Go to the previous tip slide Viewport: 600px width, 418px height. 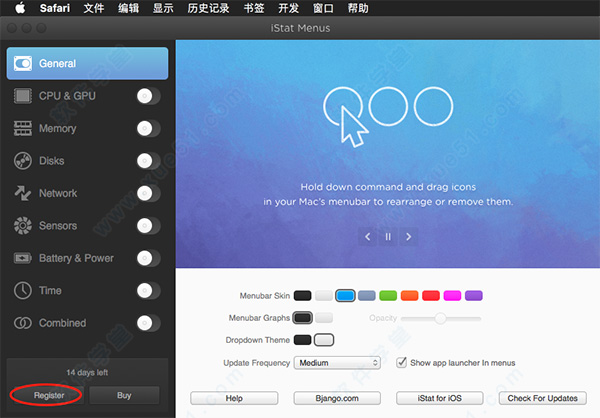(x=367, y=237)
